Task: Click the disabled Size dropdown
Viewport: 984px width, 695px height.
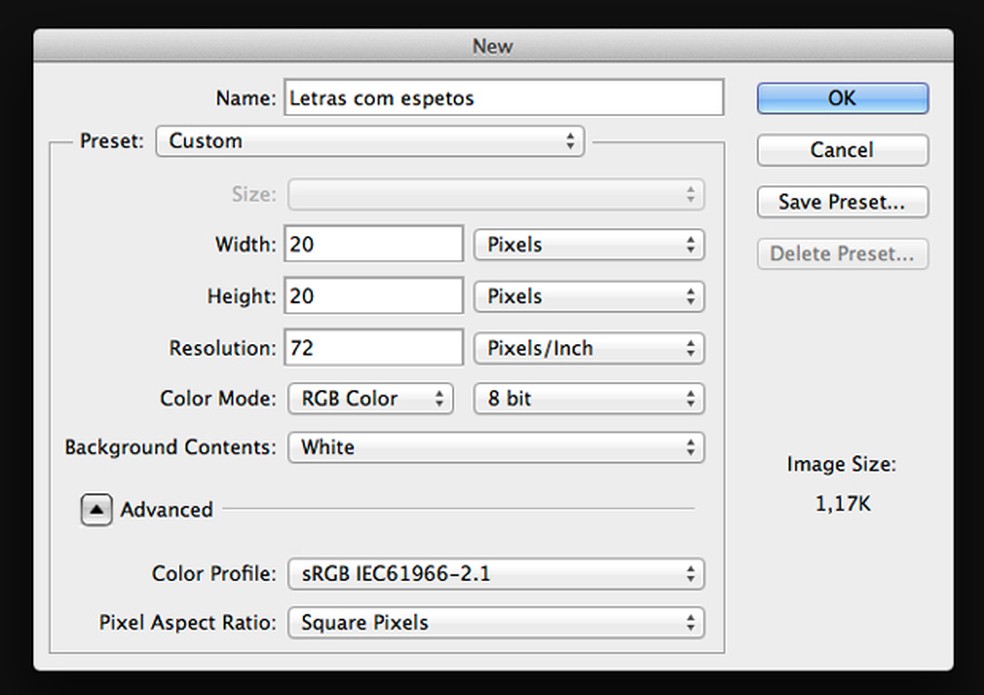Action: tap(496, 194)
